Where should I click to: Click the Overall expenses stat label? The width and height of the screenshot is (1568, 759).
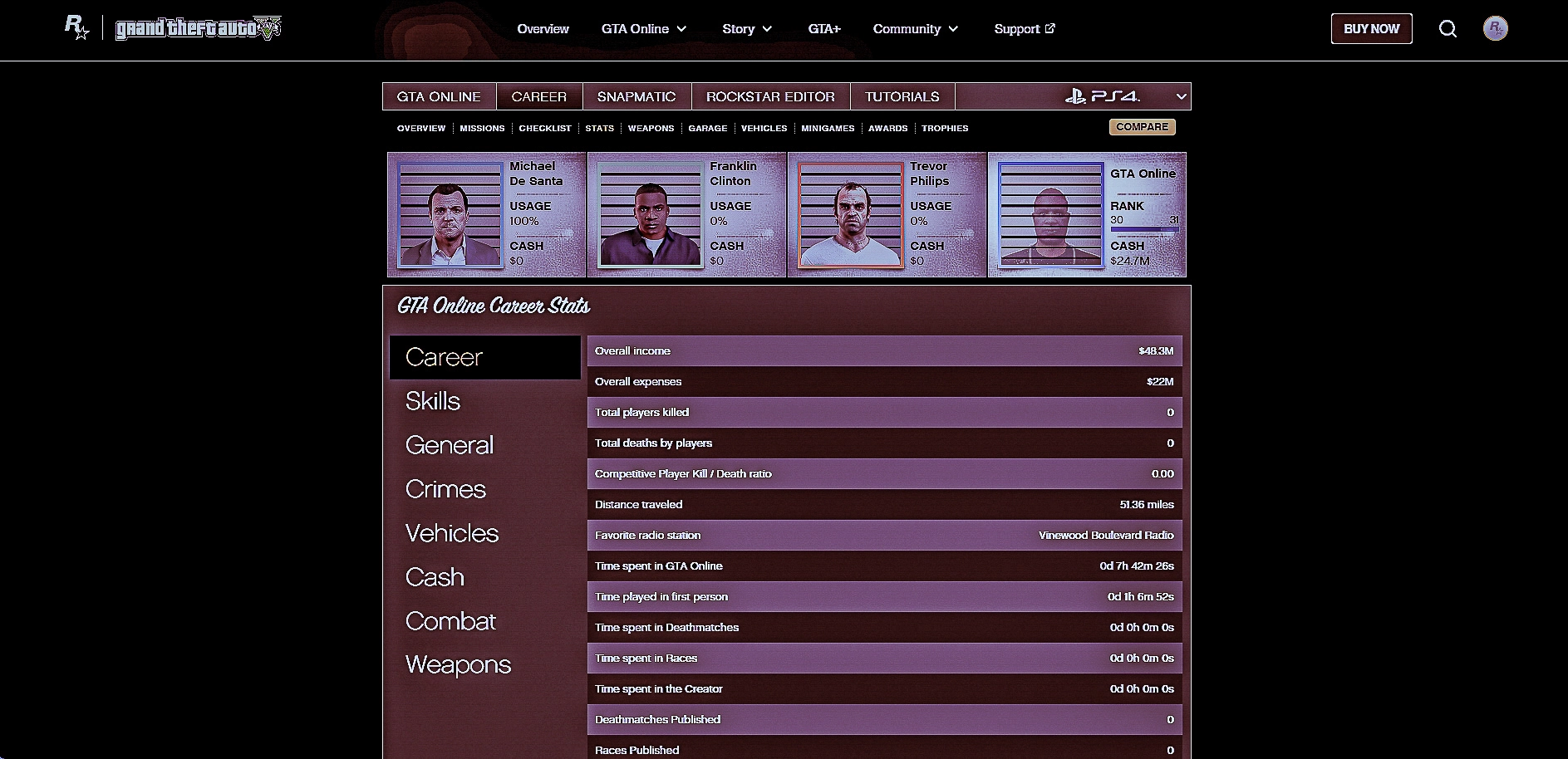(x=638, y=382)
